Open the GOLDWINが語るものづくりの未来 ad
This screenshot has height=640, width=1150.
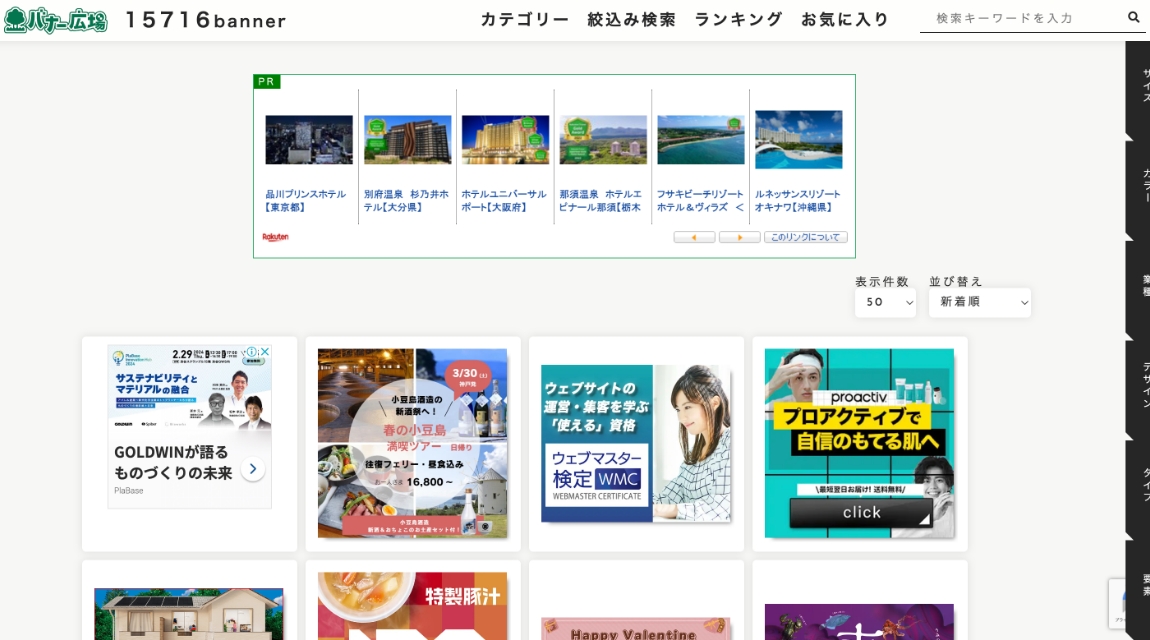point(173,463)
